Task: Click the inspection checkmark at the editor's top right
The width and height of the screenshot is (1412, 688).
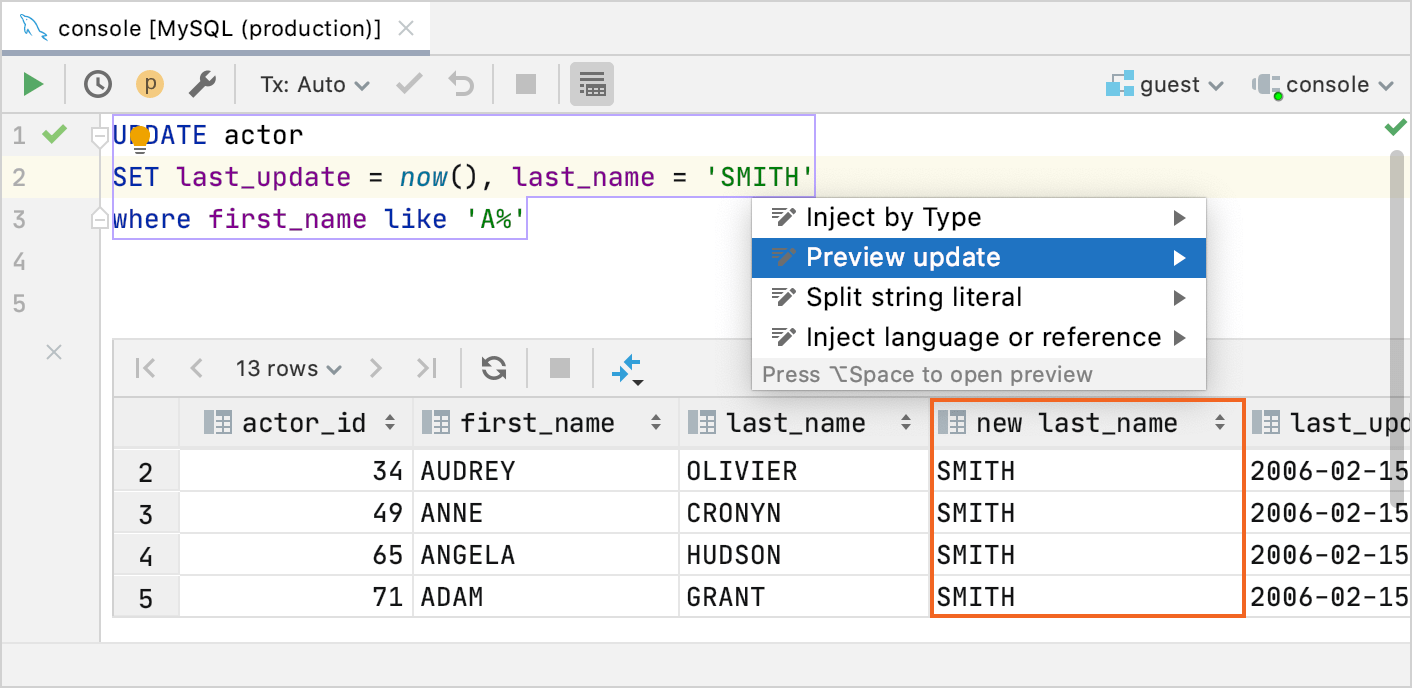Action: 1395,128
